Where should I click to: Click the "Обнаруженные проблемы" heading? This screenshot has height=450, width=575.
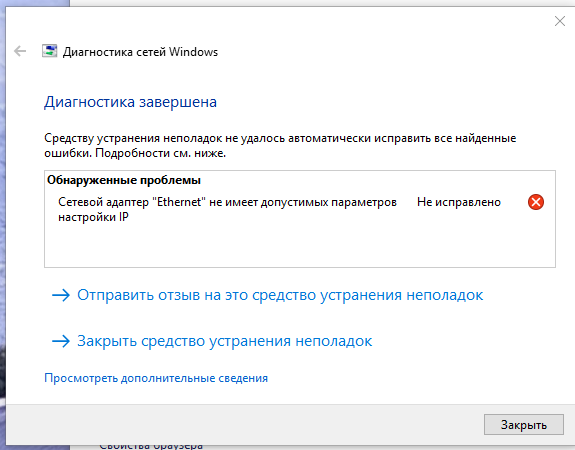pyautogui.click(x=124, y=180)
